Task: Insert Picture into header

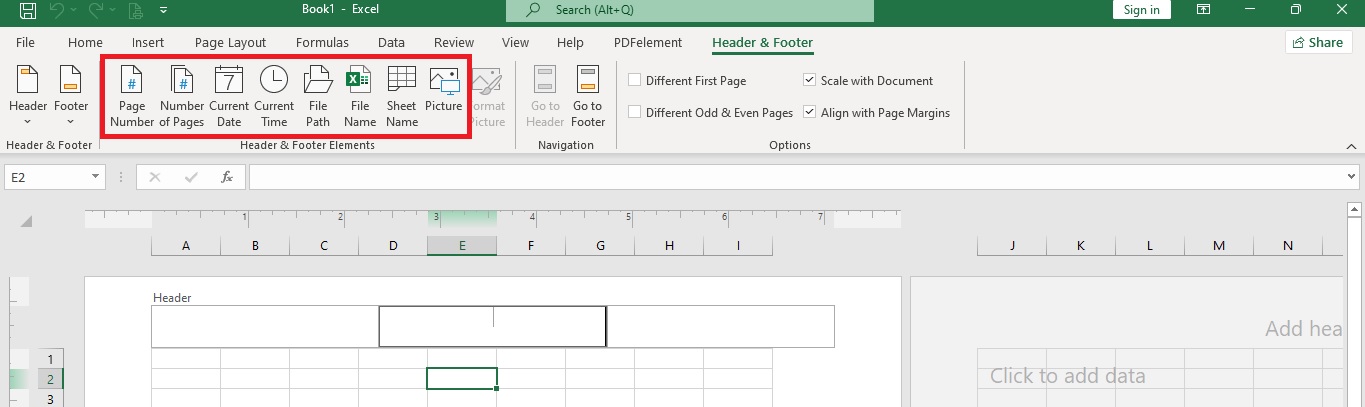Action: (x=443, y=90)
